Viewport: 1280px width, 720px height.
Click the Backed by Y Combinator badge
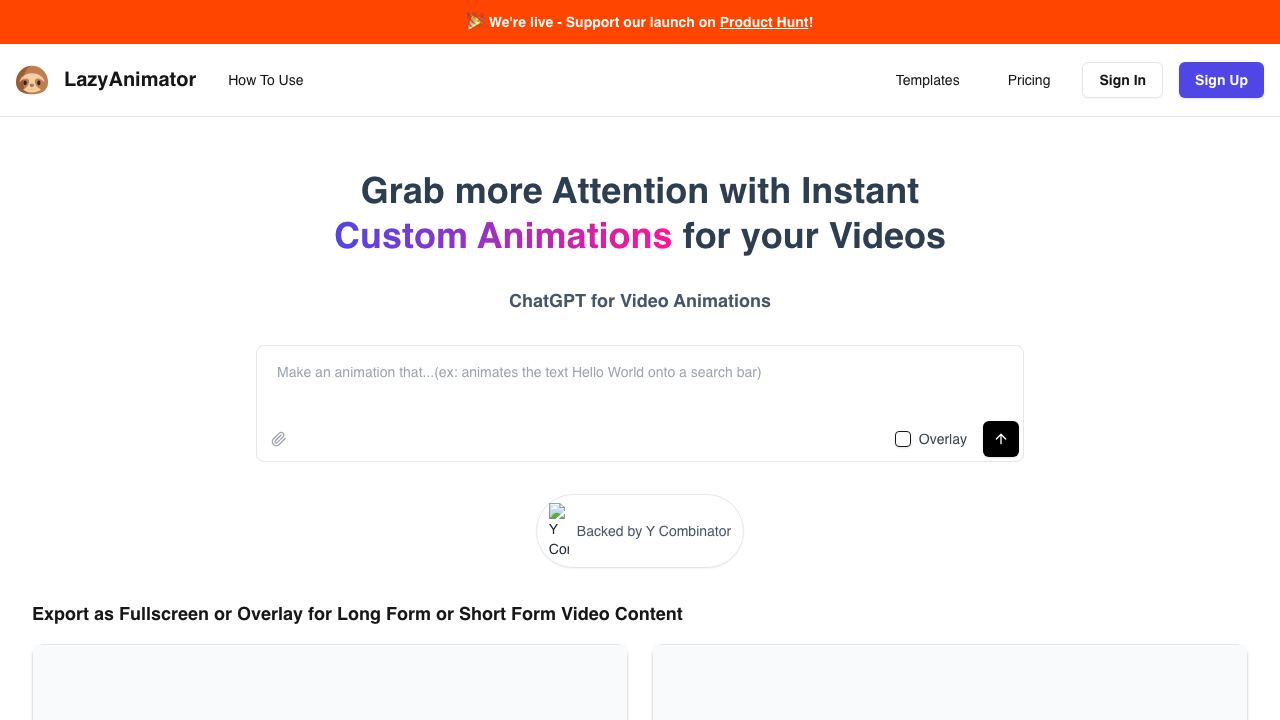(640, 531)
